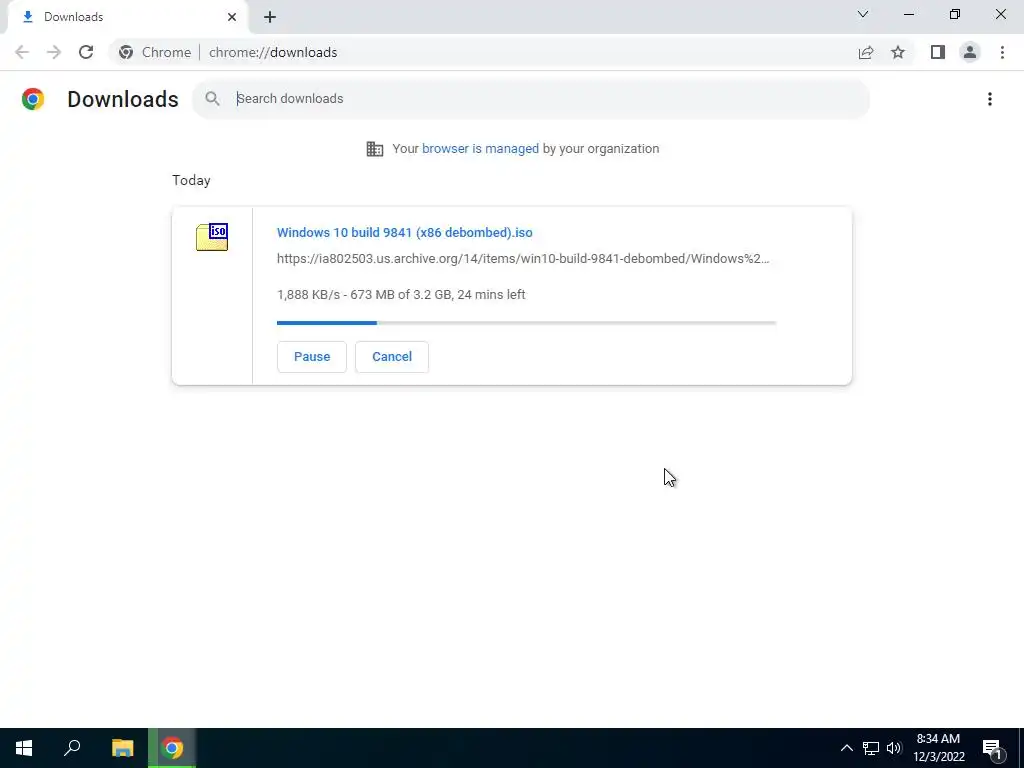Click the search magnifier in downloads search

click(x=212, y=99)
